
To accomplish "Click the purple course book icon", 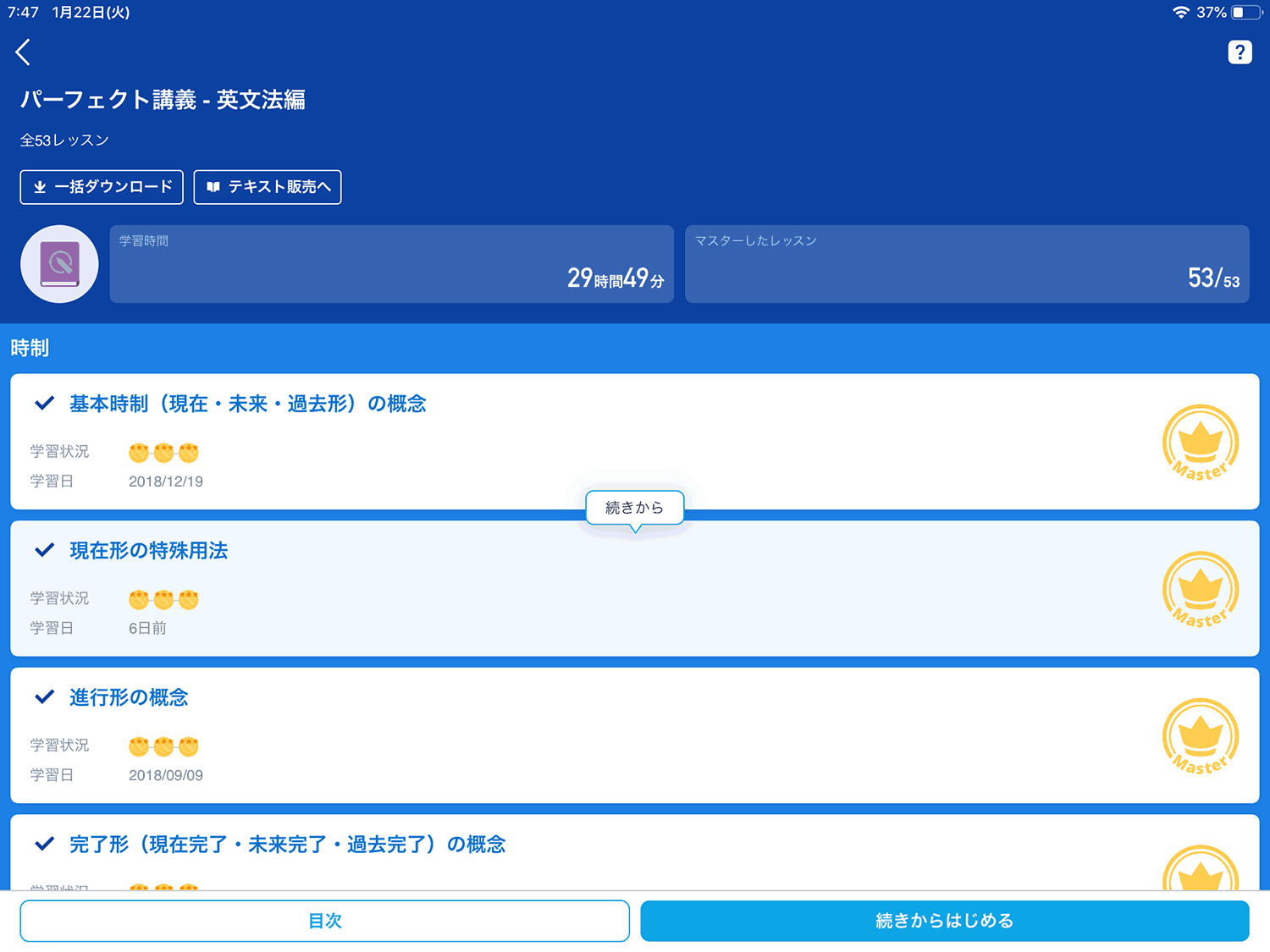I will 59,264.
